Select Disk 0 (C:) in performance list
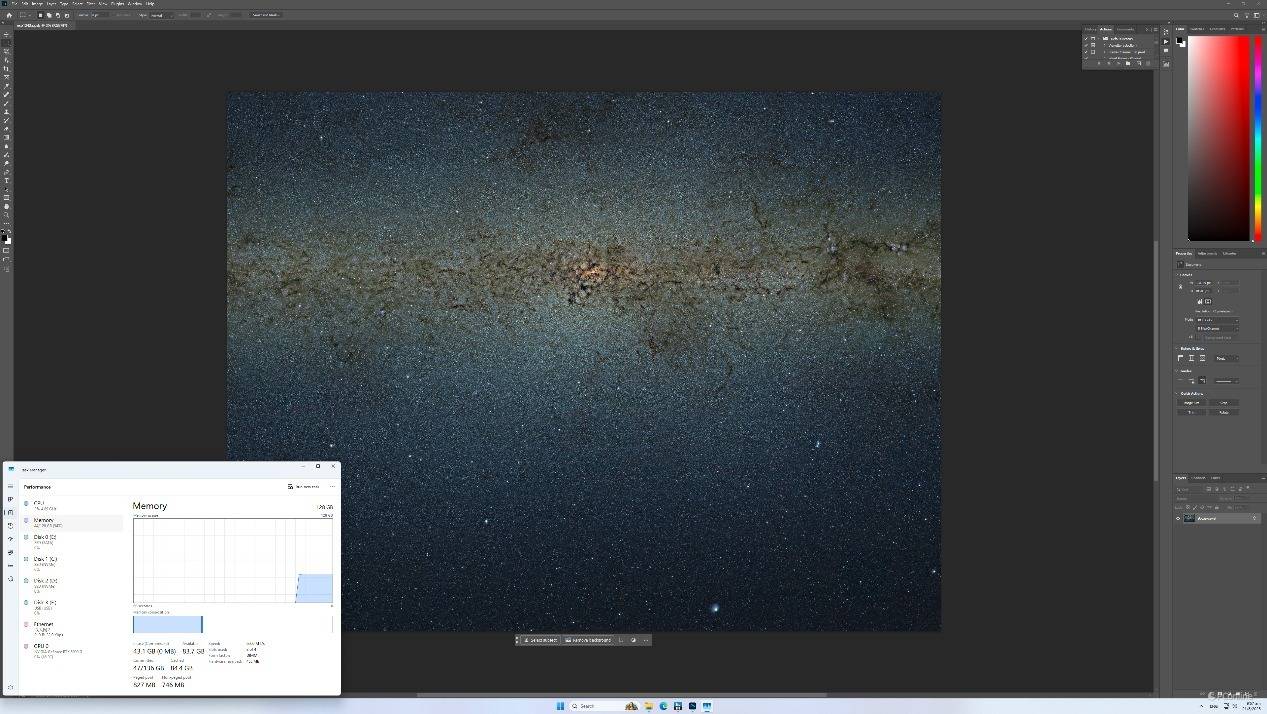1267x714 pixels. 45,539
